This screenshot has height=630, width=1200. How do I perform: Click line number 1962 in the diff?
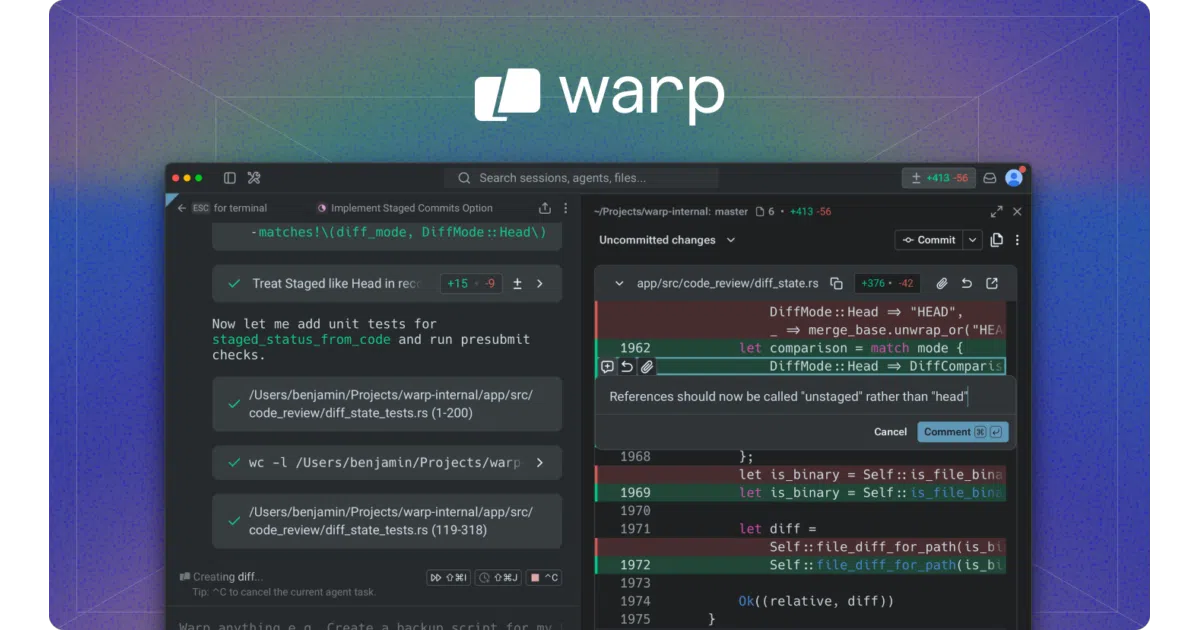[x=635, y=348]
